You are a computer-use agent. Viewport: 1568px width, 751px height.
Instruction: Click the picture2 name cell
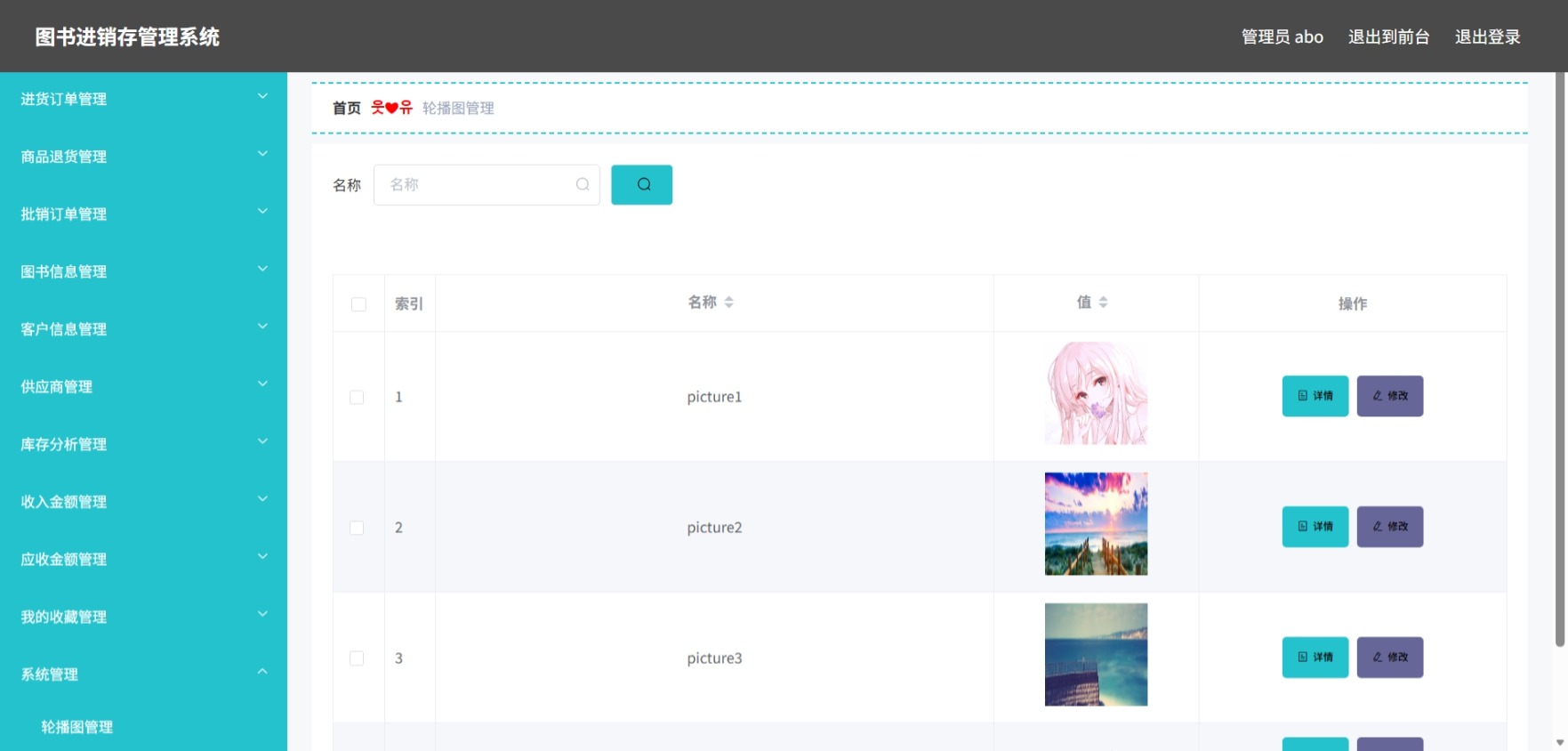coord(714,528)
